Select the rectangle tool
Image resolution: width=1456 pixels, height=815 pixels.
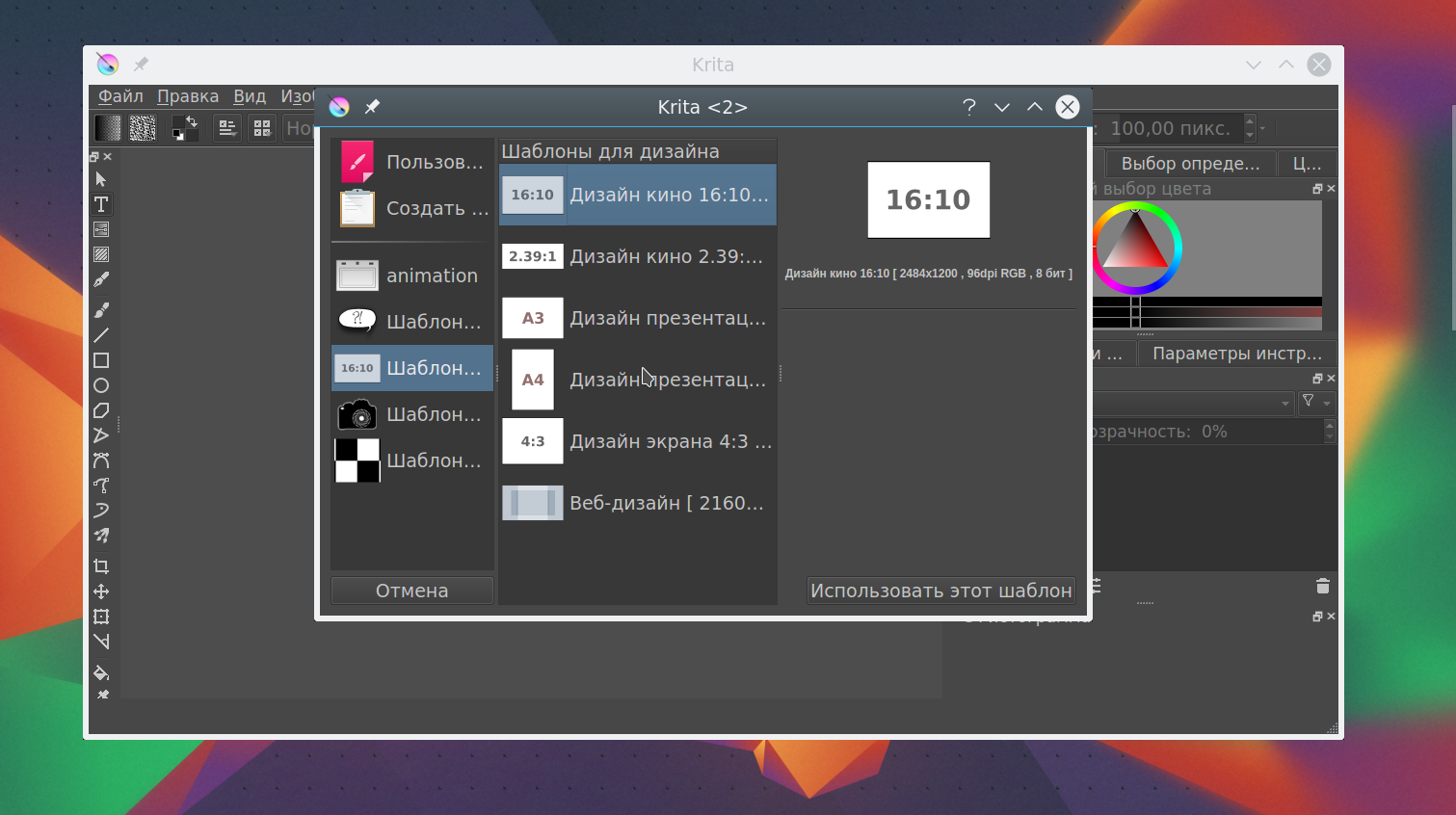101,360
